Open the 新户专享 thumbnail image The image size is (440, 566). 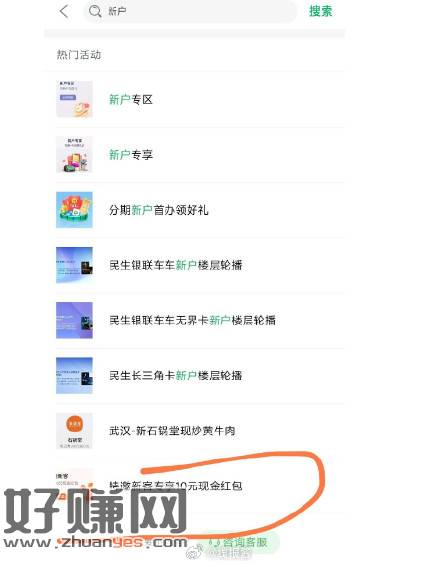coord(74,154)
